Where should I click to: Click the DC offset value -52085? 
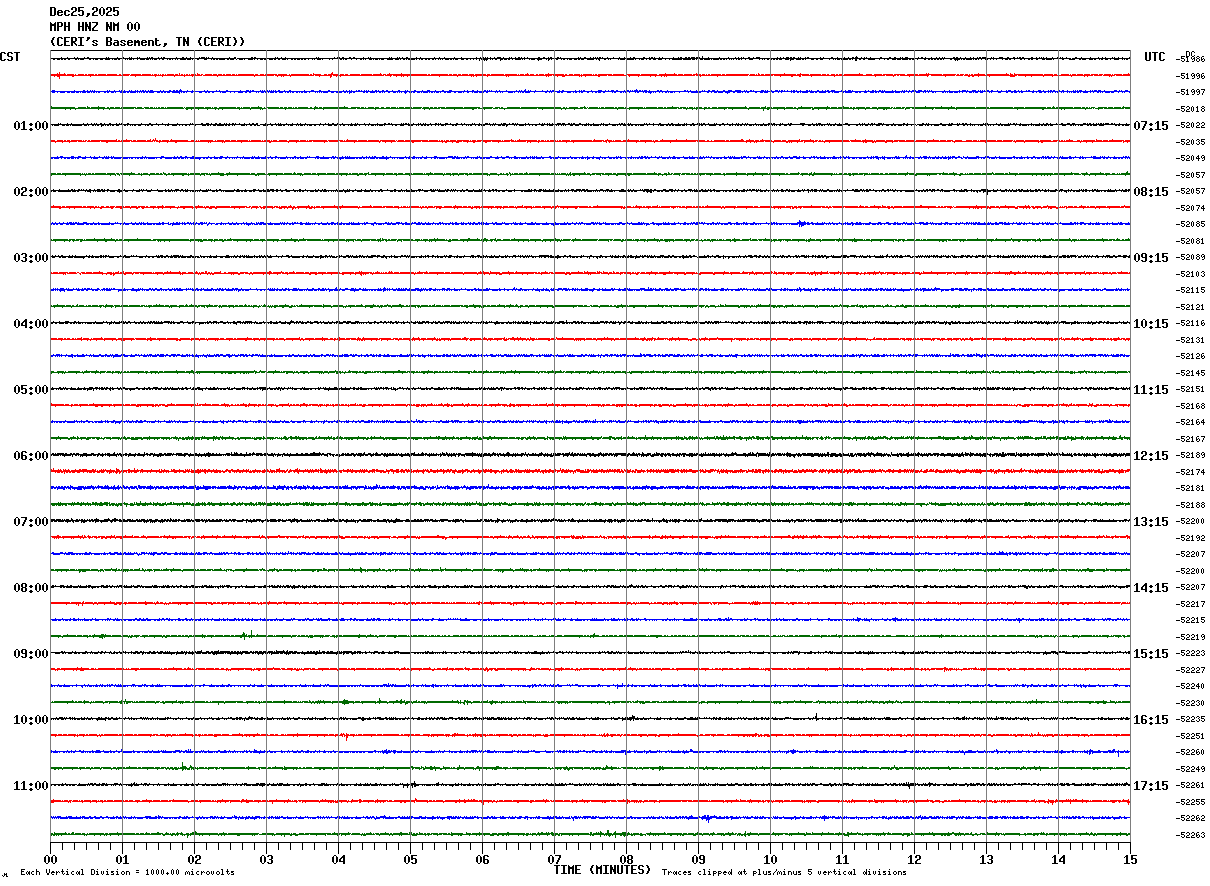(x=1190, y=224)
